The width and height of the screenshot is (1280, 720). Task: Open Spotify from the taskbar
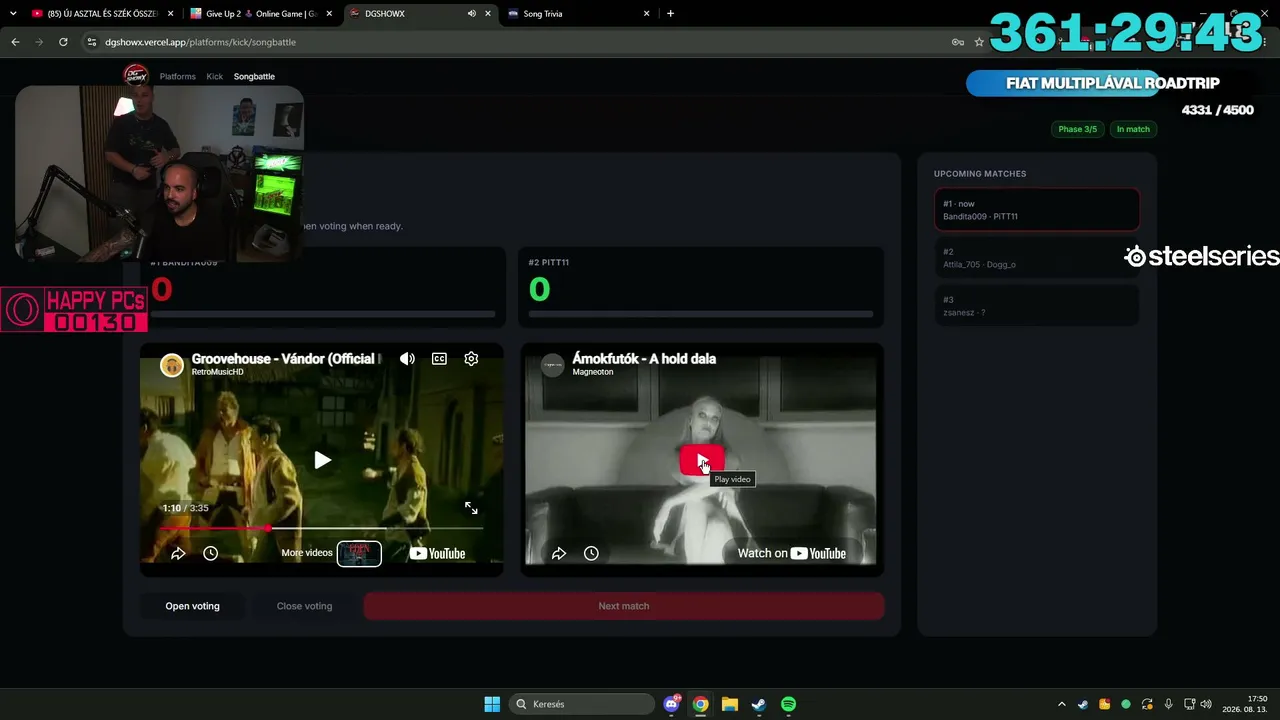click(788, 704)
